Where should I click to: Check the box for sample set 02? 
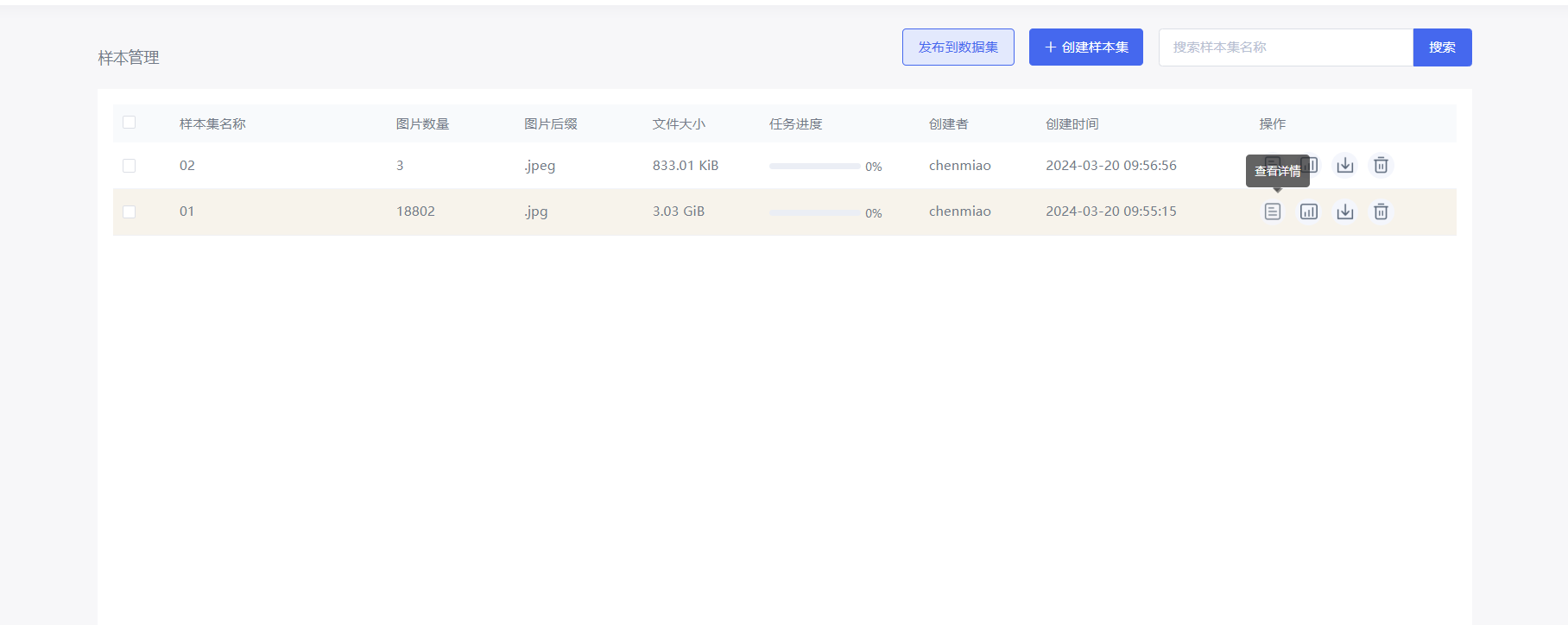pyautogui.click(x=130, y=166)
